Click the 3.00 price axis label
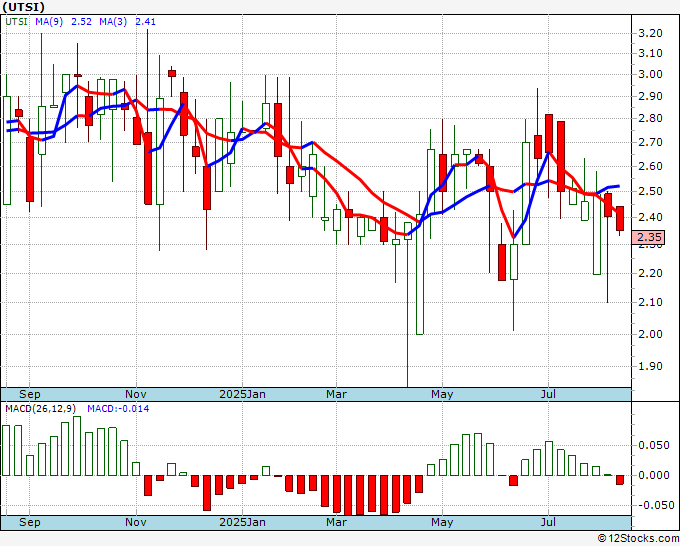The width and height of the screenshot is (680, 546). pos(651,74)
